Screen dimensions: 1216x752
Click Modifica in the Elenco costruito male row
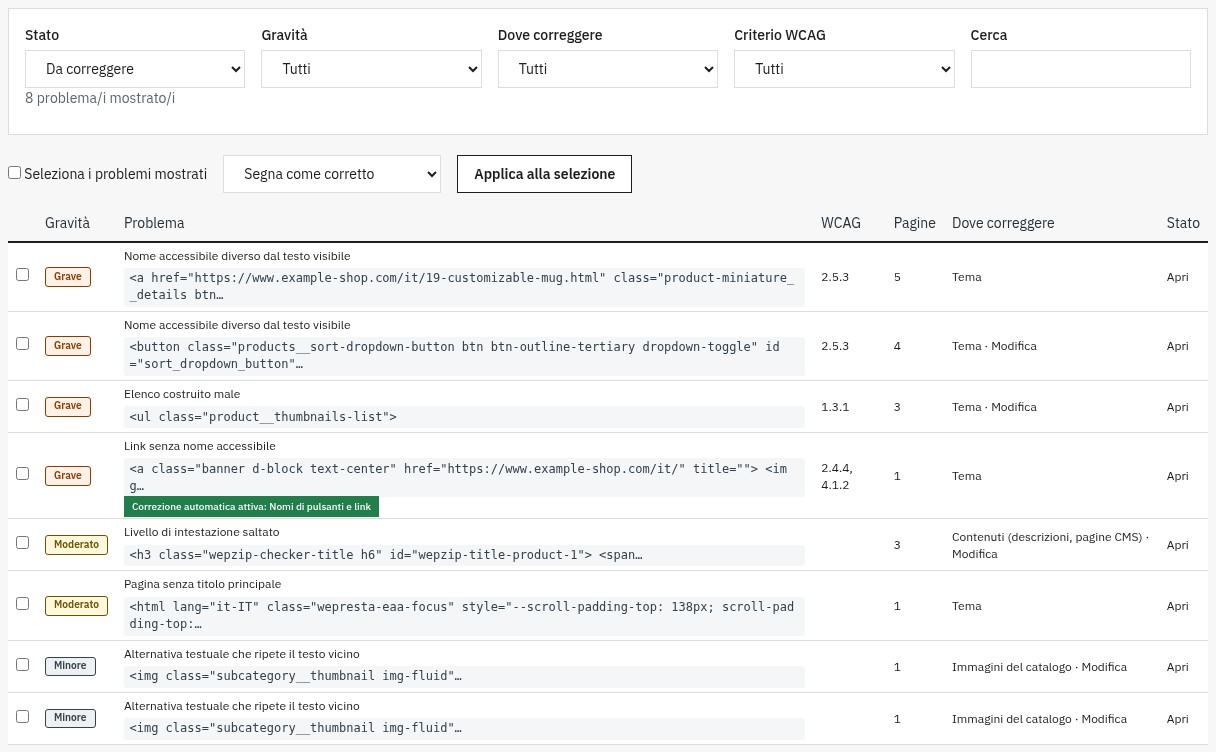coord(1014,407)
